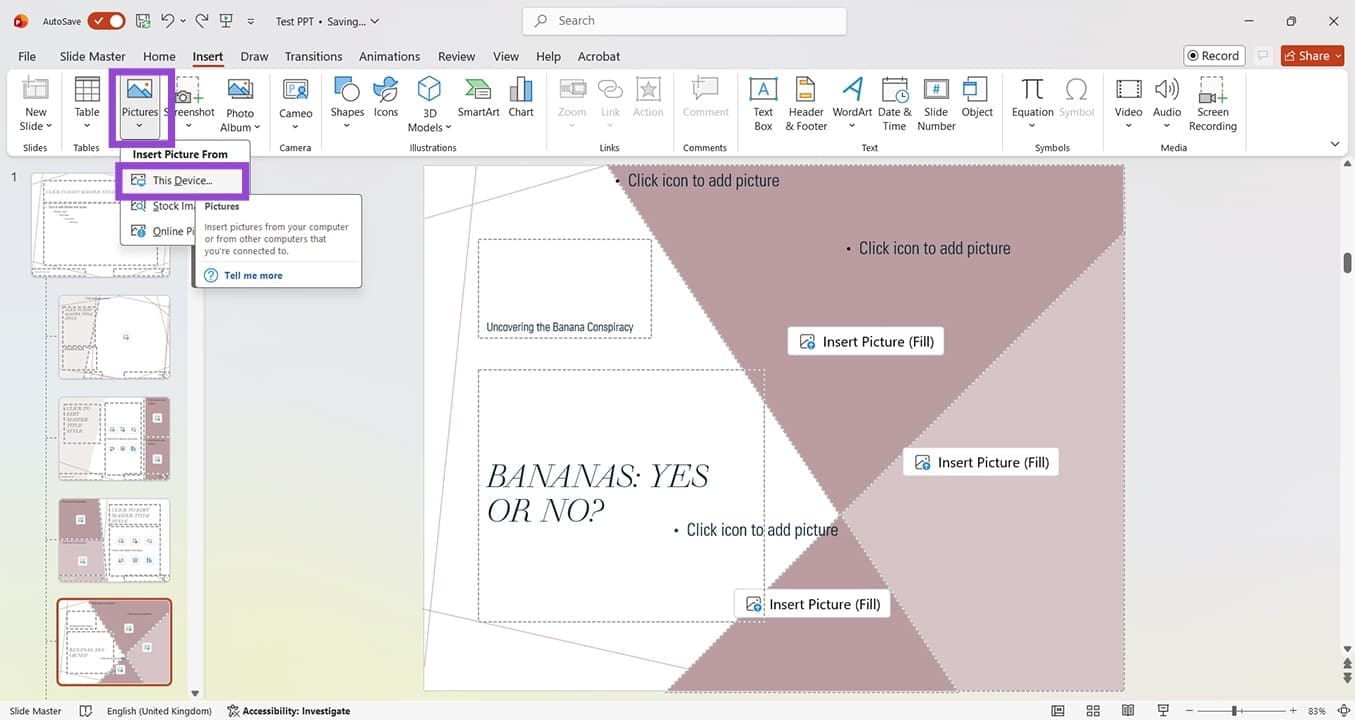Image resolution: width=1355 pixels, height=720 pixels.
Task: Follow the Tell me more link
Action: pyautogui.click(x=253, y=276)
